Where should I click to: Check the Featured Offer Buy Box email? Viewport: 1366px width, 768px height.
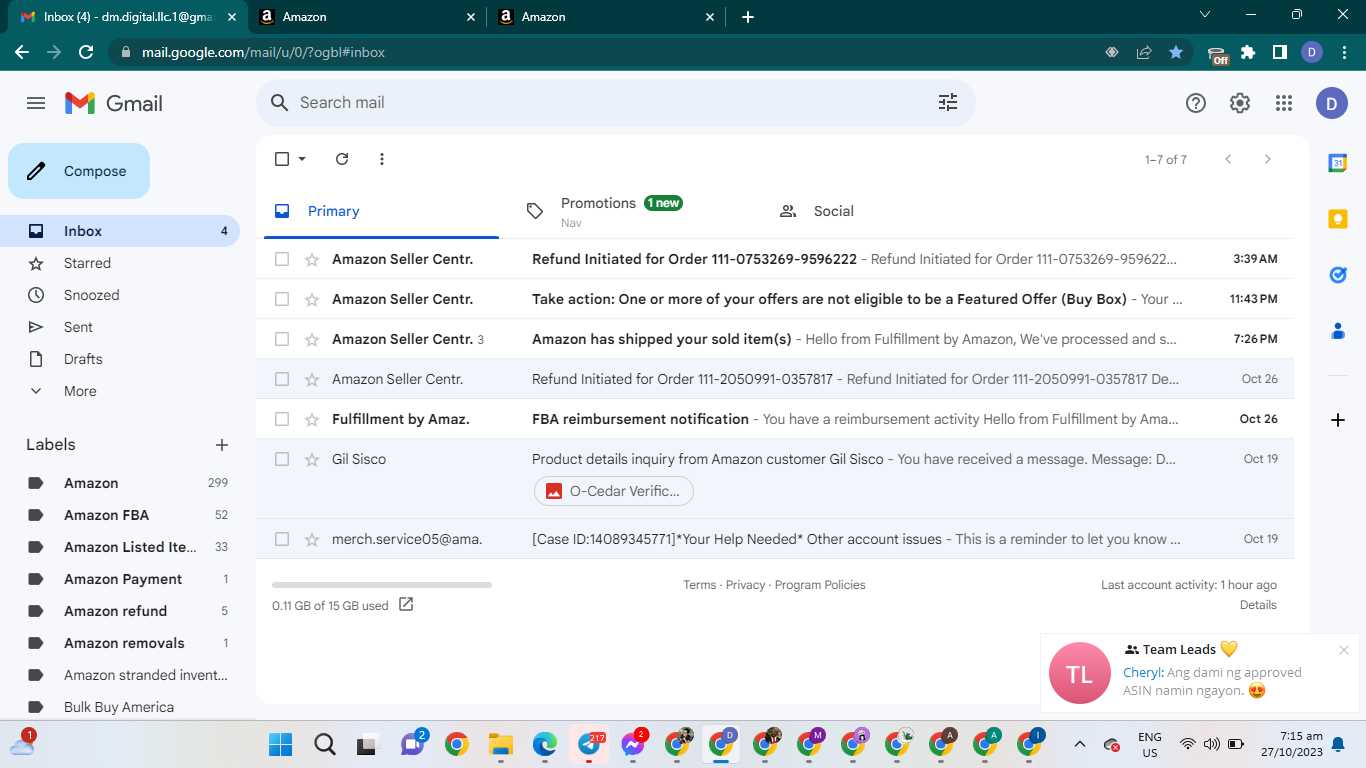282,299
